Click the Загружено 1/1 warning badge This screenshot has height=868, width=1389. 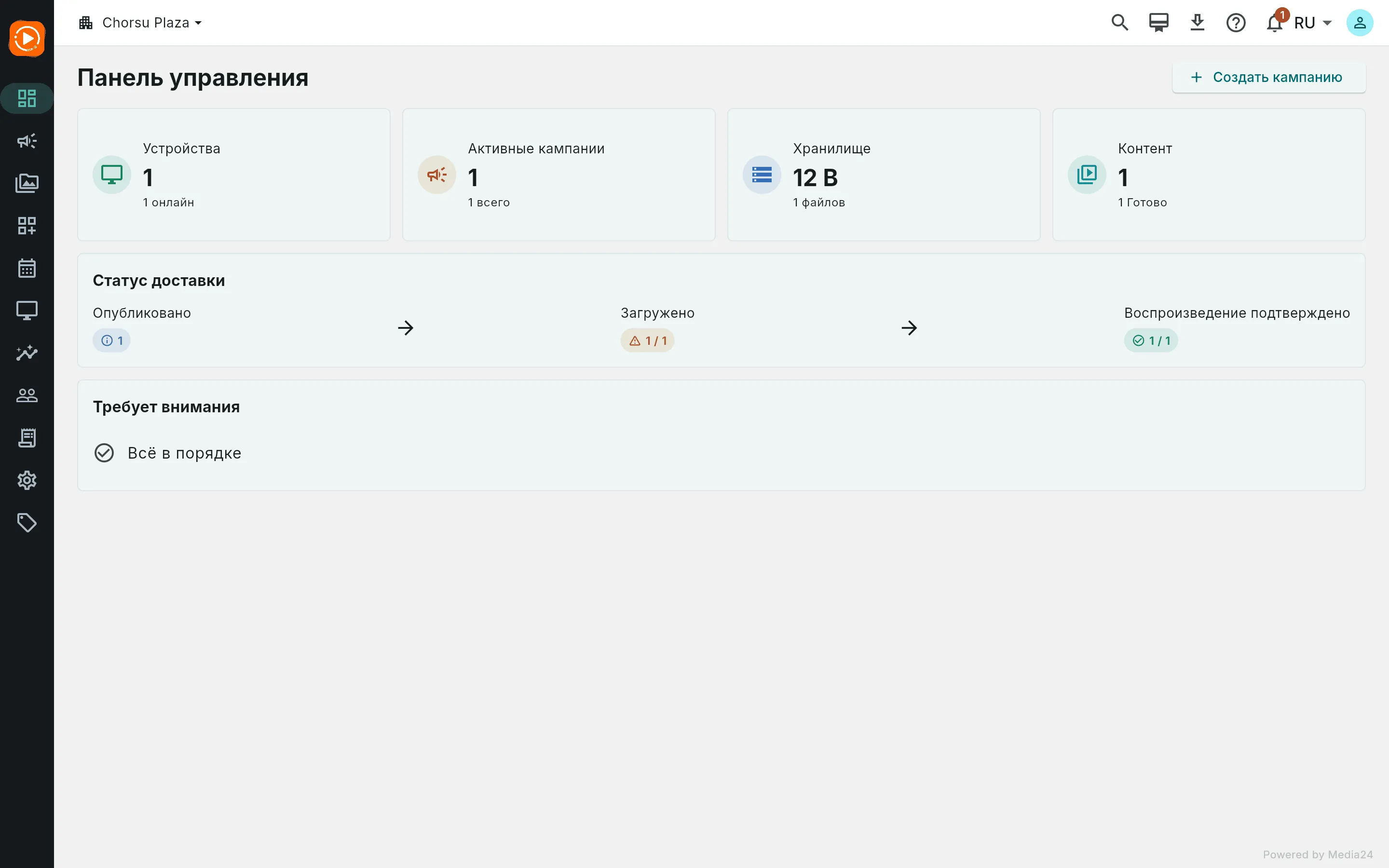click(647, 340)
